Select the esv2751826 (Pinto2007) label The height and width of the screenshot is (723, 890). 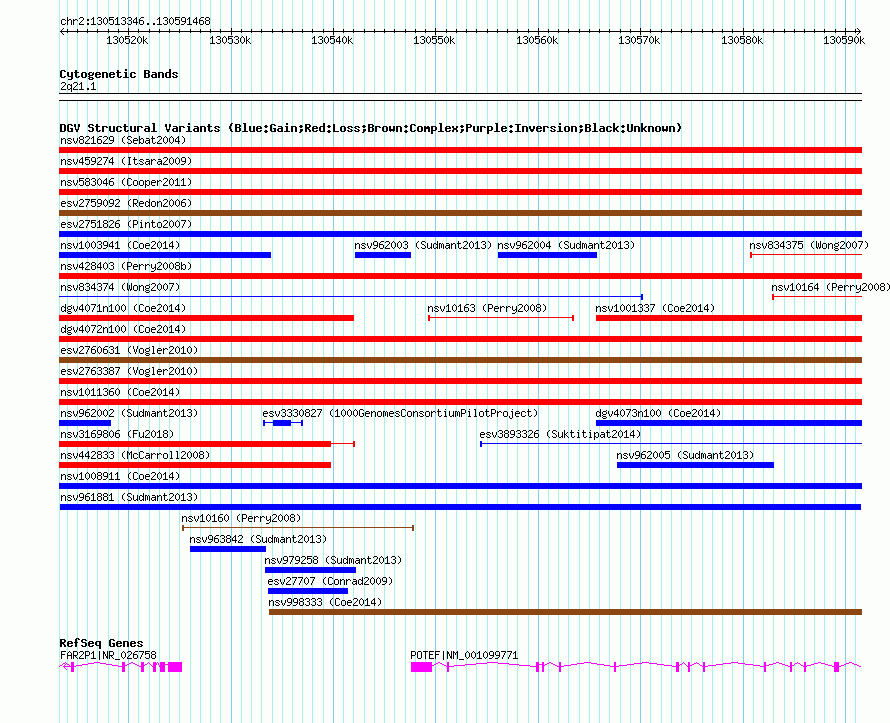(126, 224)
